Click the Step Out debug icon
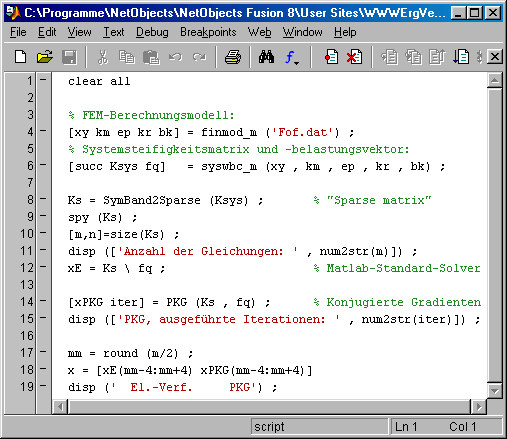Screen dimensions: 507x439 tap(437, 57)
